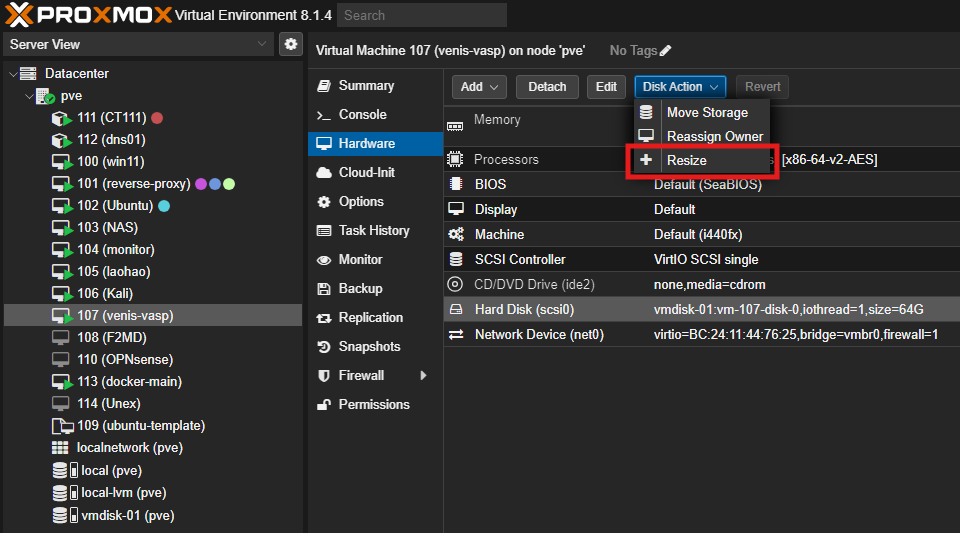The width and height of the screenshot is (960, 533).
Task: Click the pencil icon next to No Tags
Action: coord(666,50)
